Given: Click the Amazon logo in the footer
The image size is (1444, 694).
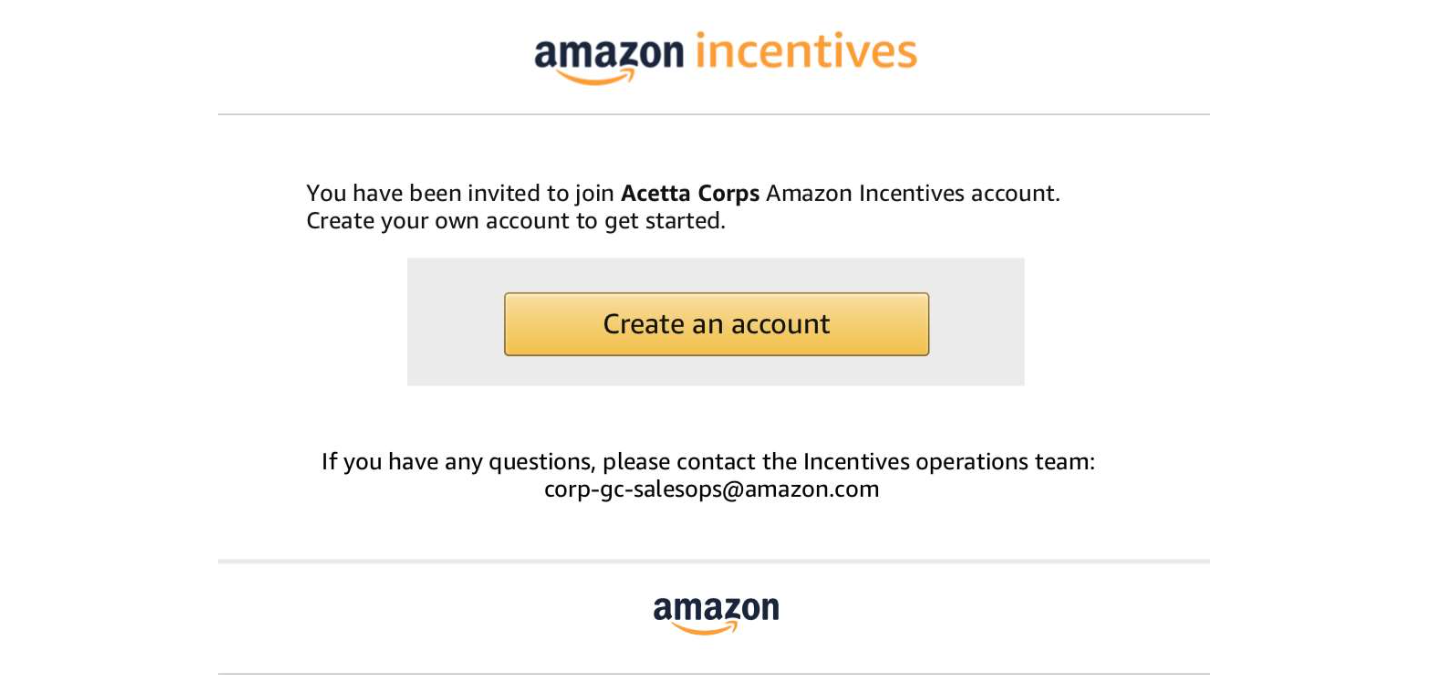Looking at the screenshot, I should click(716, 612).
